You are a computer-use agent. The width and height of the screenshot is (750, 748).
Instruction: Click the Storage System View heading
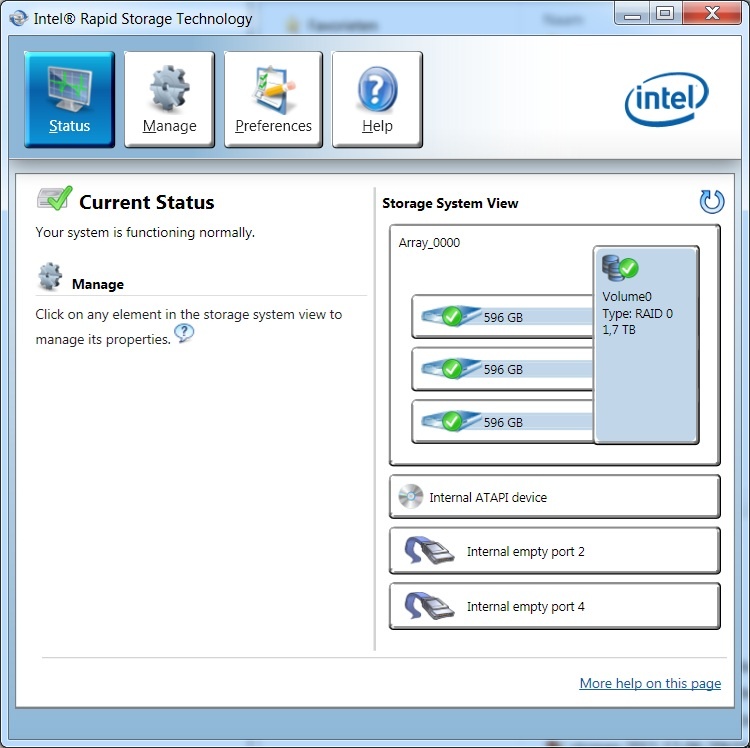pos(450,203)
